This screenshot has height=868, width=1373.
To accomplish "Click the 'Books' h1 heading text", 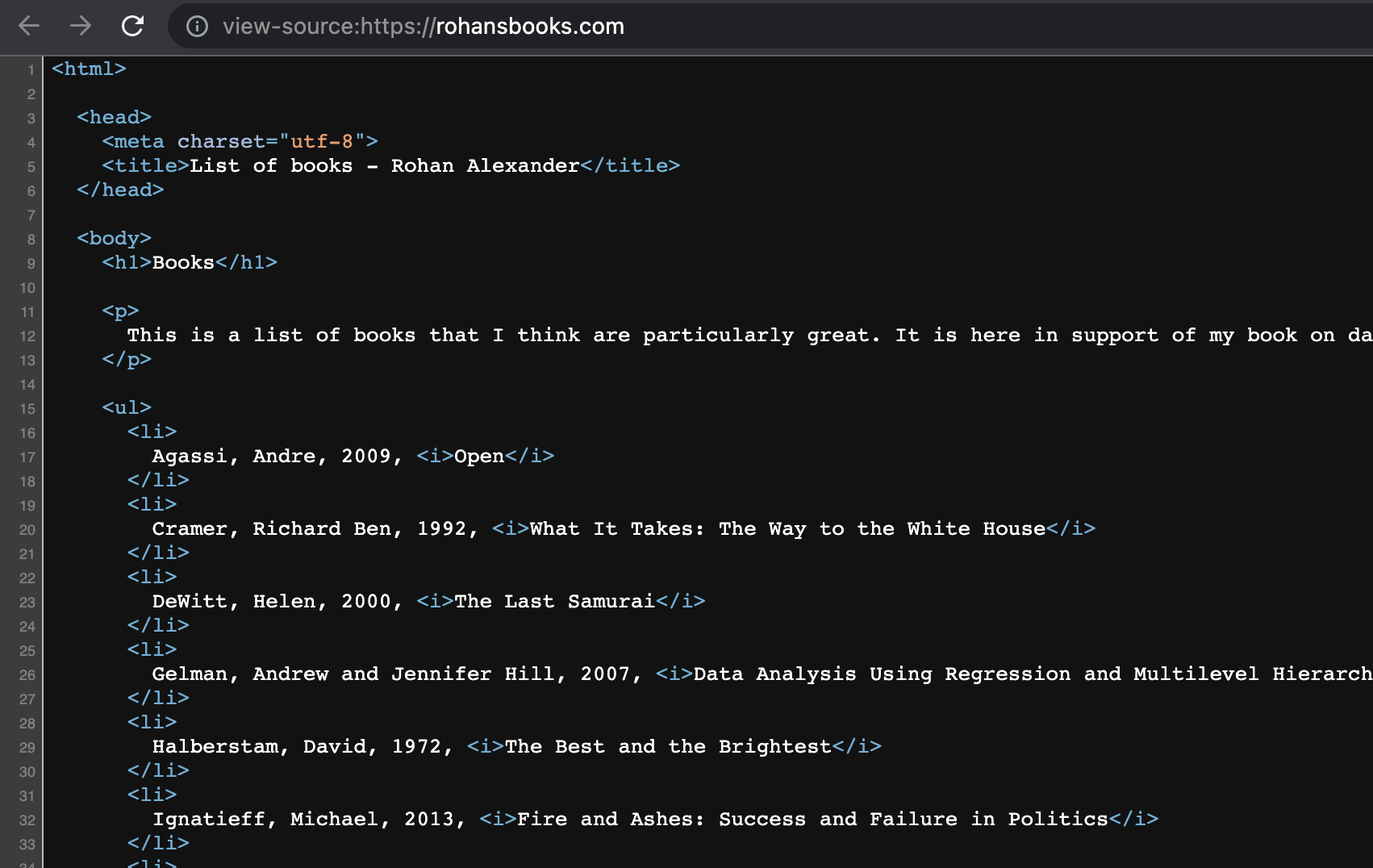I will pyautogui.click(x=183, y=263).
